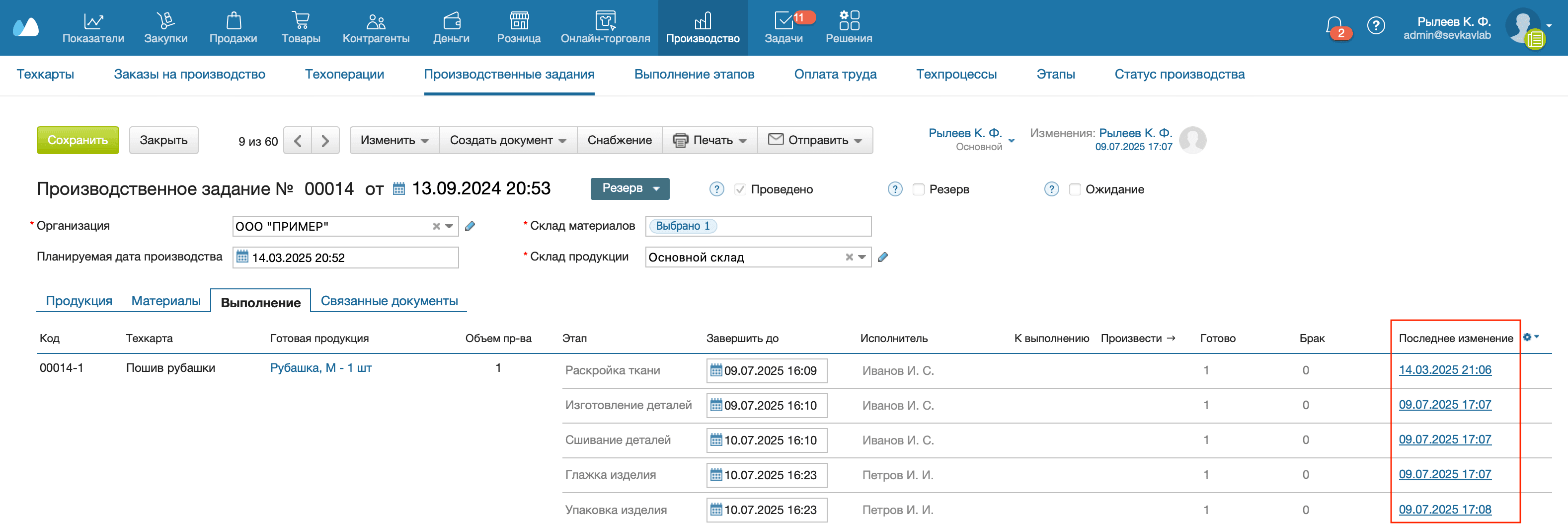The height and width of the screenshot is (526, 1568).
Task: Open help via the question mark icon
Action: [x=1376, y=25]
